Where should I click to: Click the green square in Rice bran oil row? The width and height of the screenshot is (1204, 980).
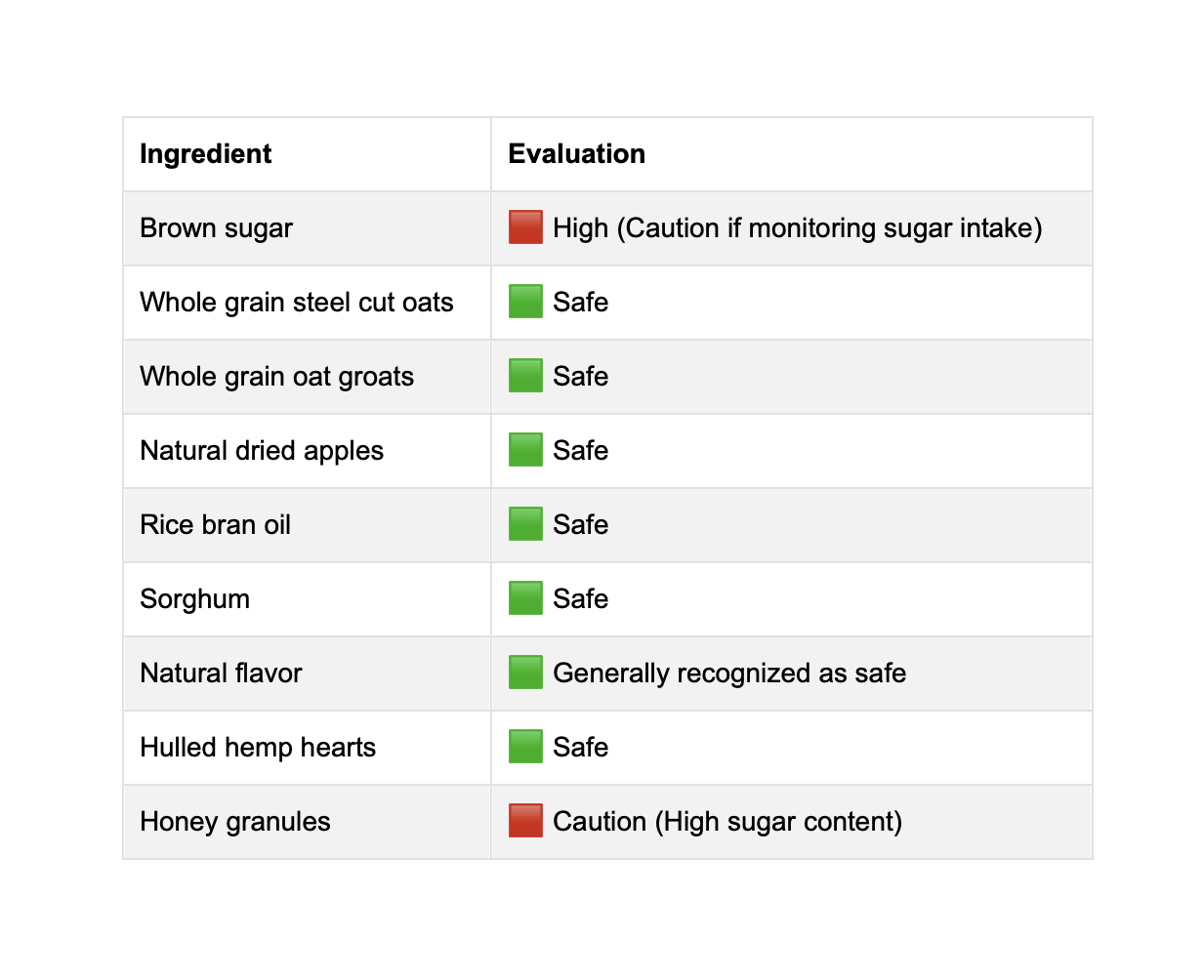525,524
